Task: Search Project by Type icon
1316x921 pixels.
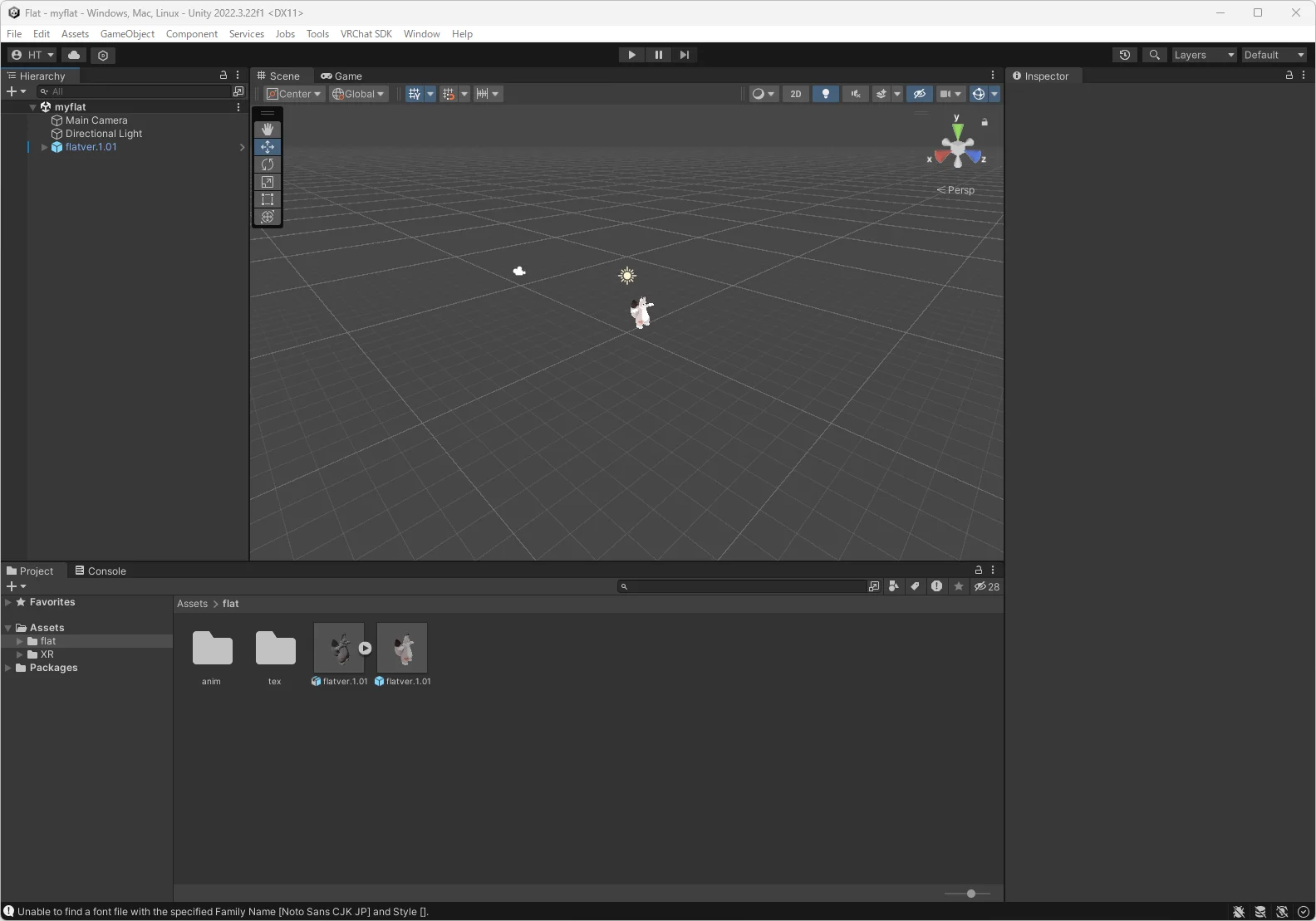Action: coord(893,586)
